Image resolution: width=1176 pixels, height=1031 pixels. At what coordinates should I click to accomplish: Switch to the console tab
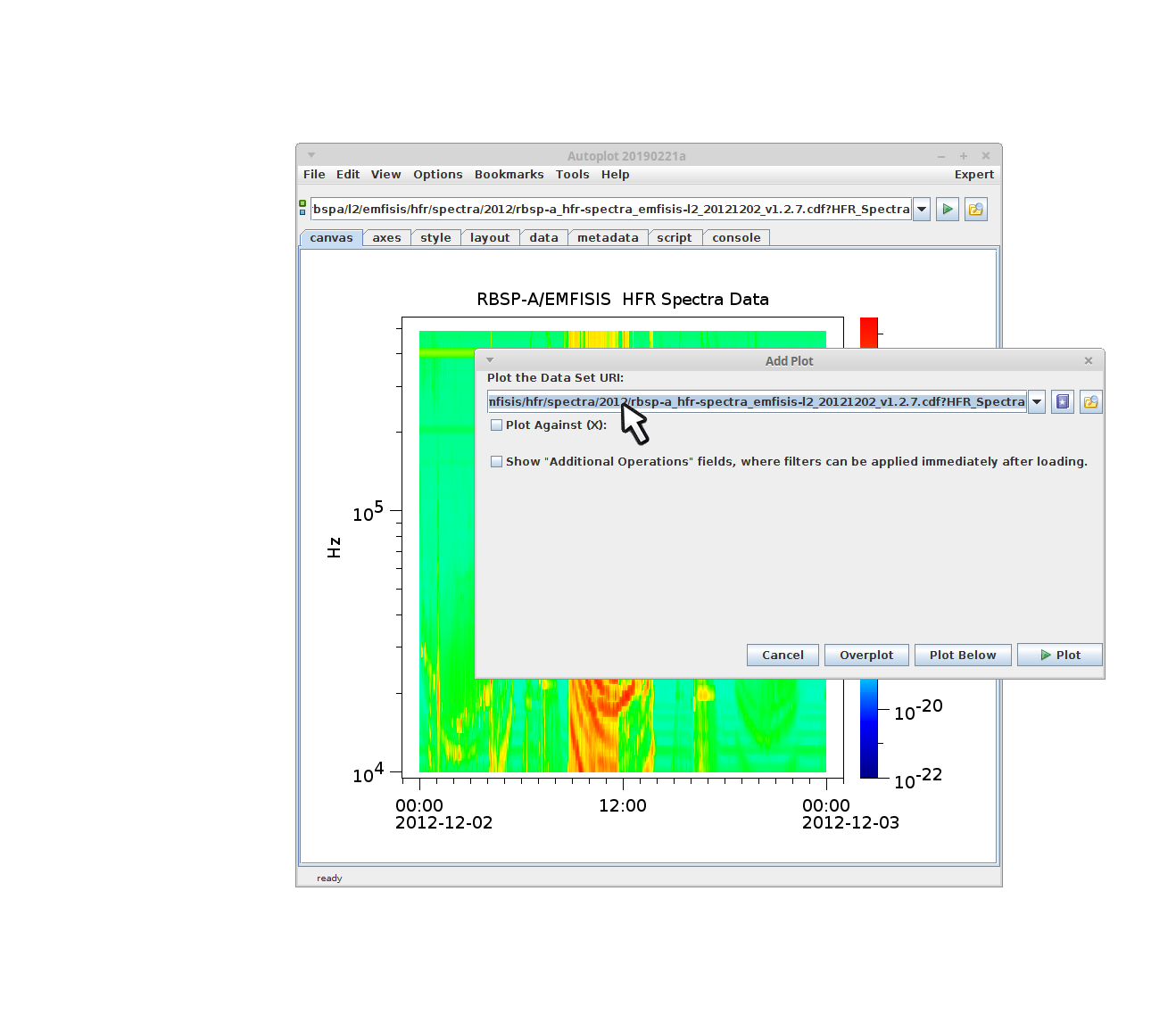(x=737, y=238)
